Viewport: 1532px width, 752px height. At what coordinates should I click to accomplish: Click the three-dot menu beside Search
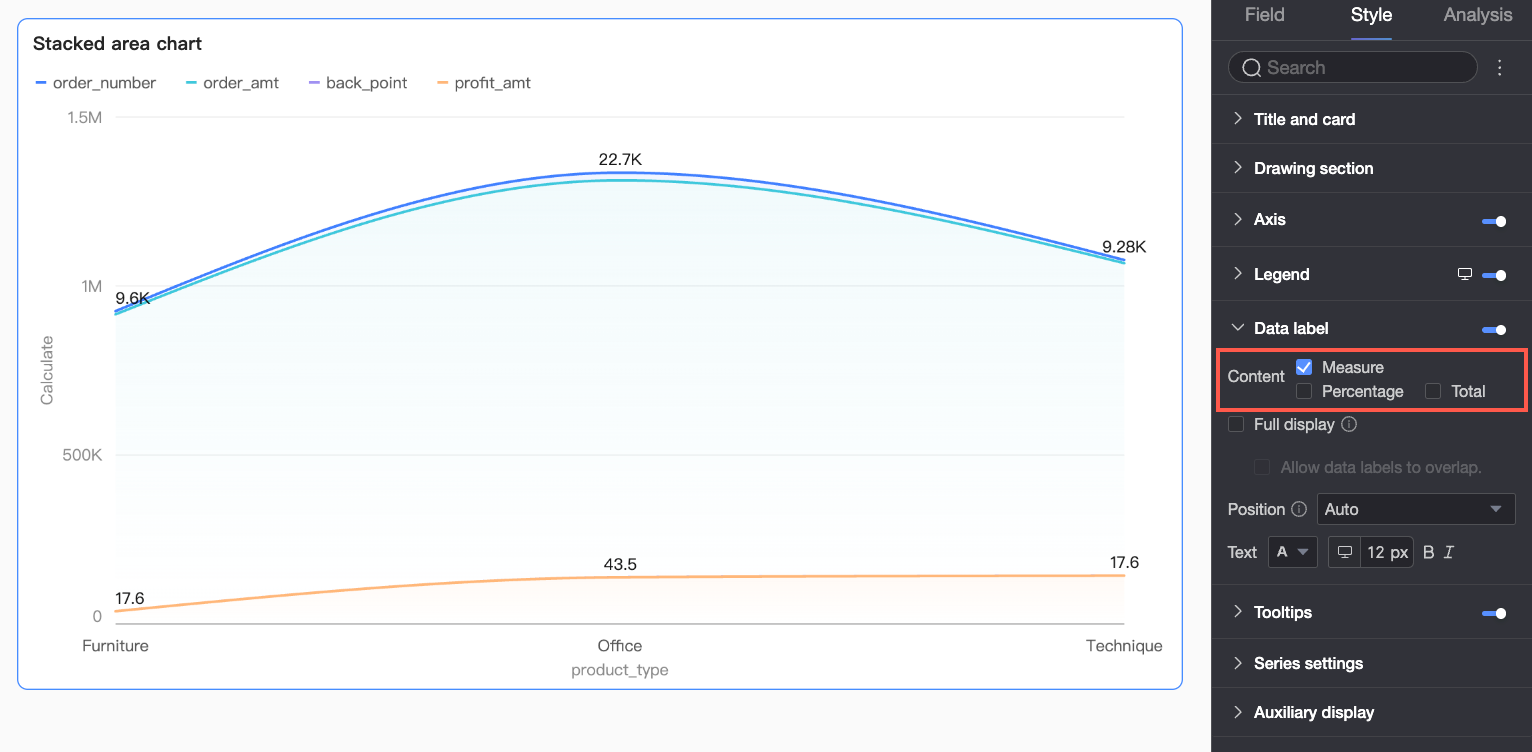(1499, 68)
